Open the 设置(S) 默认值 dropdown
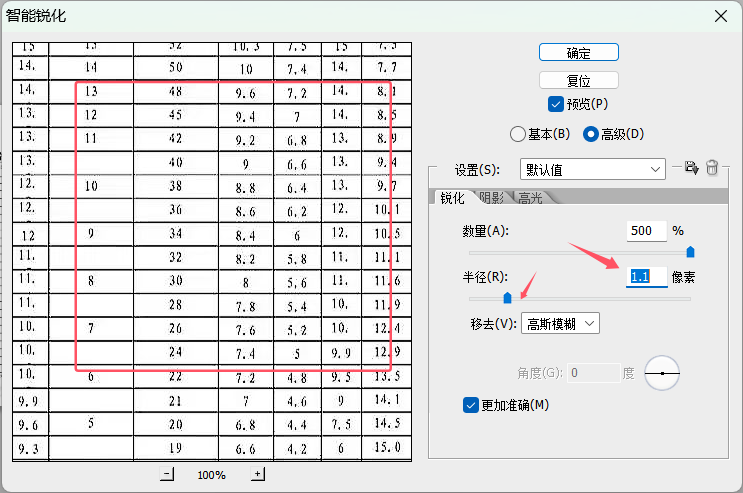The image size is (743, 493). click(592, 169)
